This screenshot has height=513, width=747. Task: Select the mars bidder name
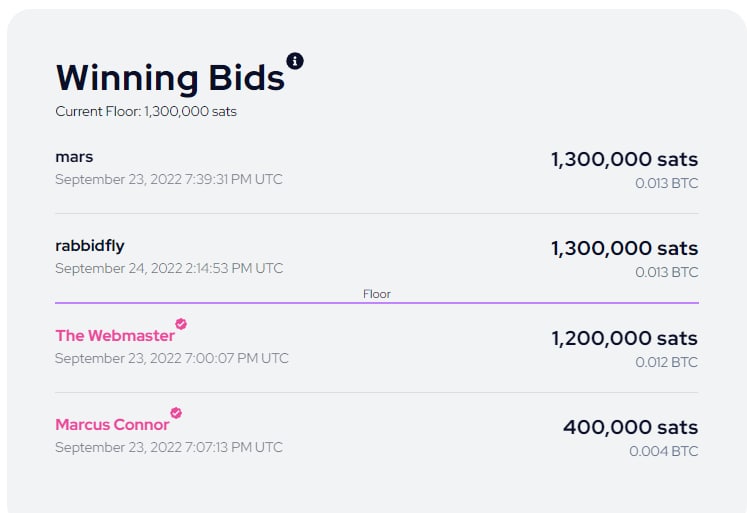(74, 157)
